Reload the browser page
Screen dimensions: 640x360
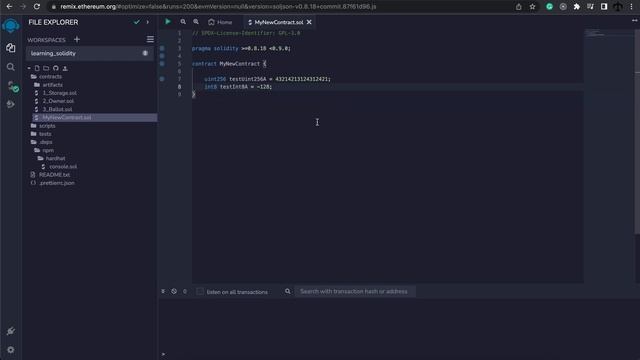click(37, 7)
